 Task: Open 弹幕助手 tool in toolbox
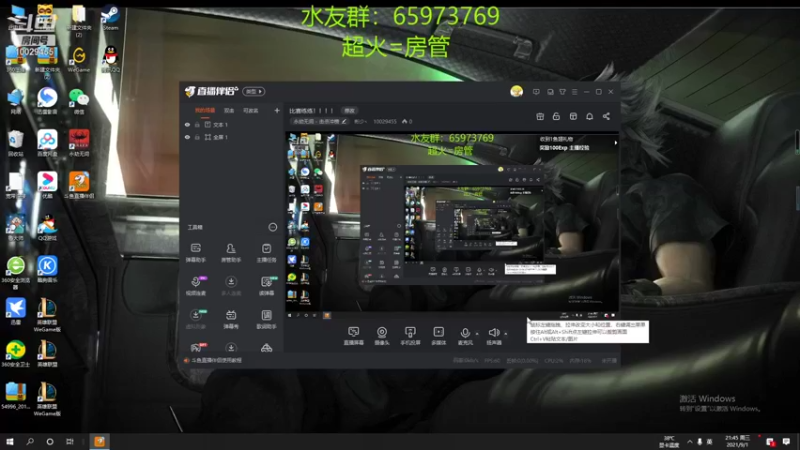point(195,253)
